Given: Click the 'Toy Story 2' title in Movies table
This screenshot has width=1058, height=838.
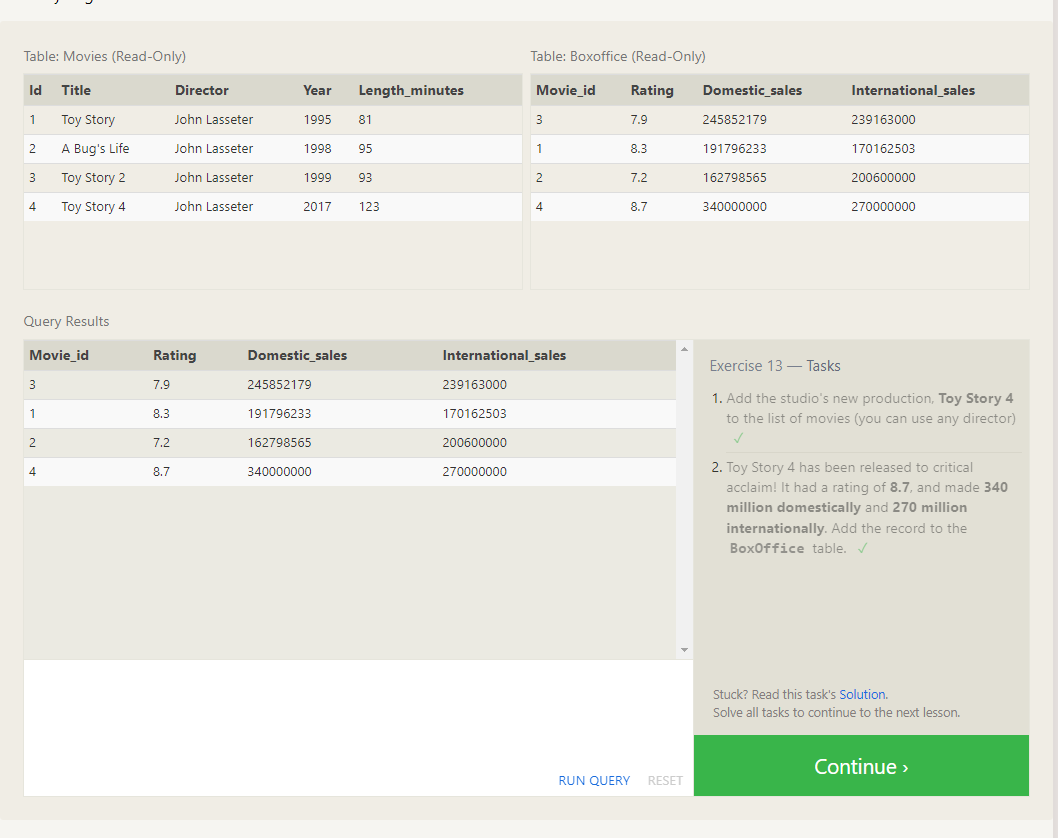Looking at the screenshot, I should pos(93,177).
